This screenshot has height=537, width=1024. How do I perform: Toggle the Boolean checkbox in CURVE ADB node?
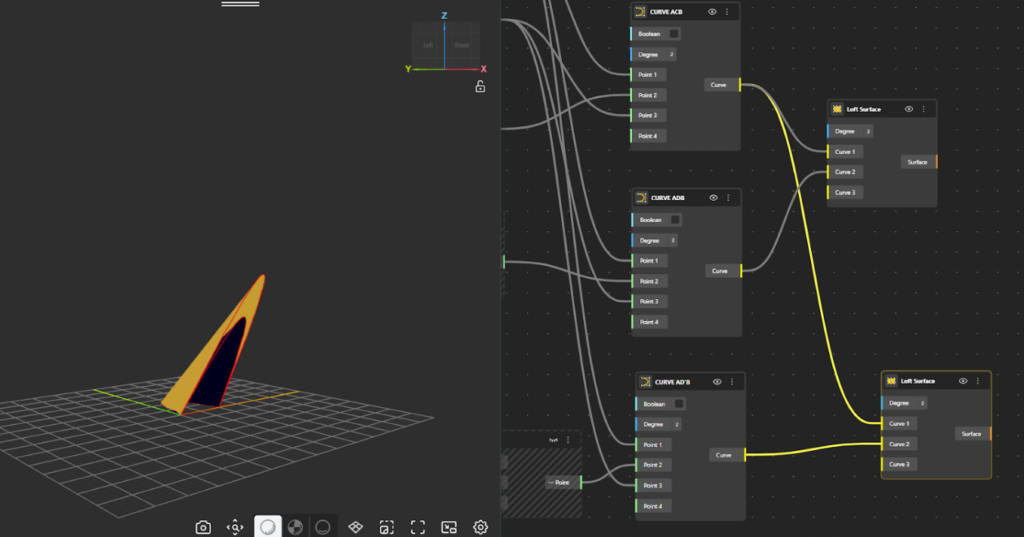[675, 220]
